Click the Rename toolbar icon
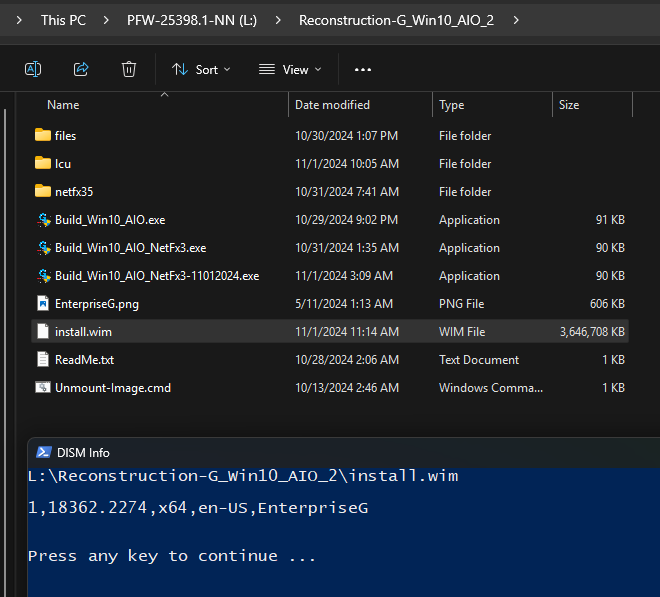Screen dimensions: 660x597 [x=33, y=69]
